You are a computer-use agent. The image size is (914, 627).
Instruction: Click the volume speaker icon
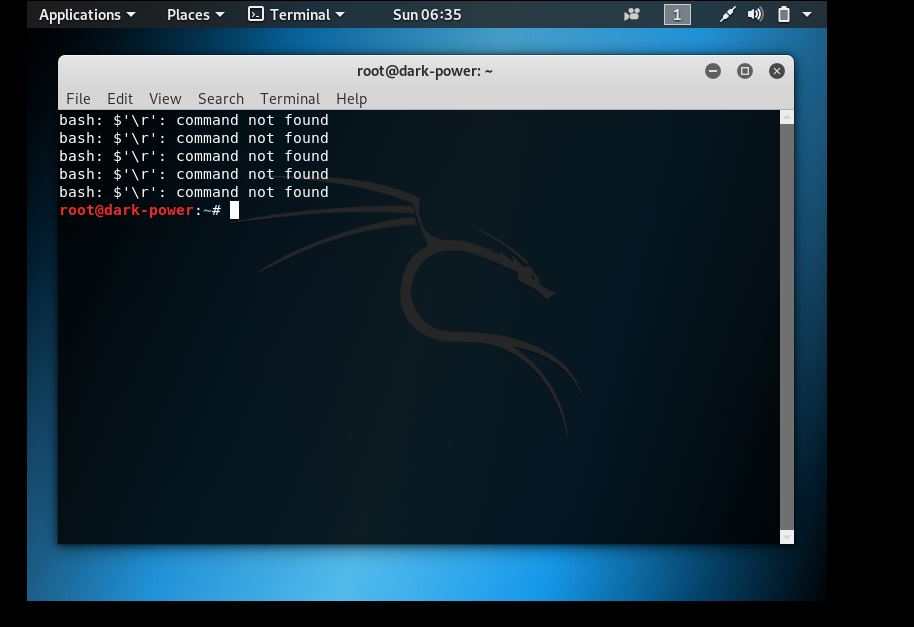(755, 14)
